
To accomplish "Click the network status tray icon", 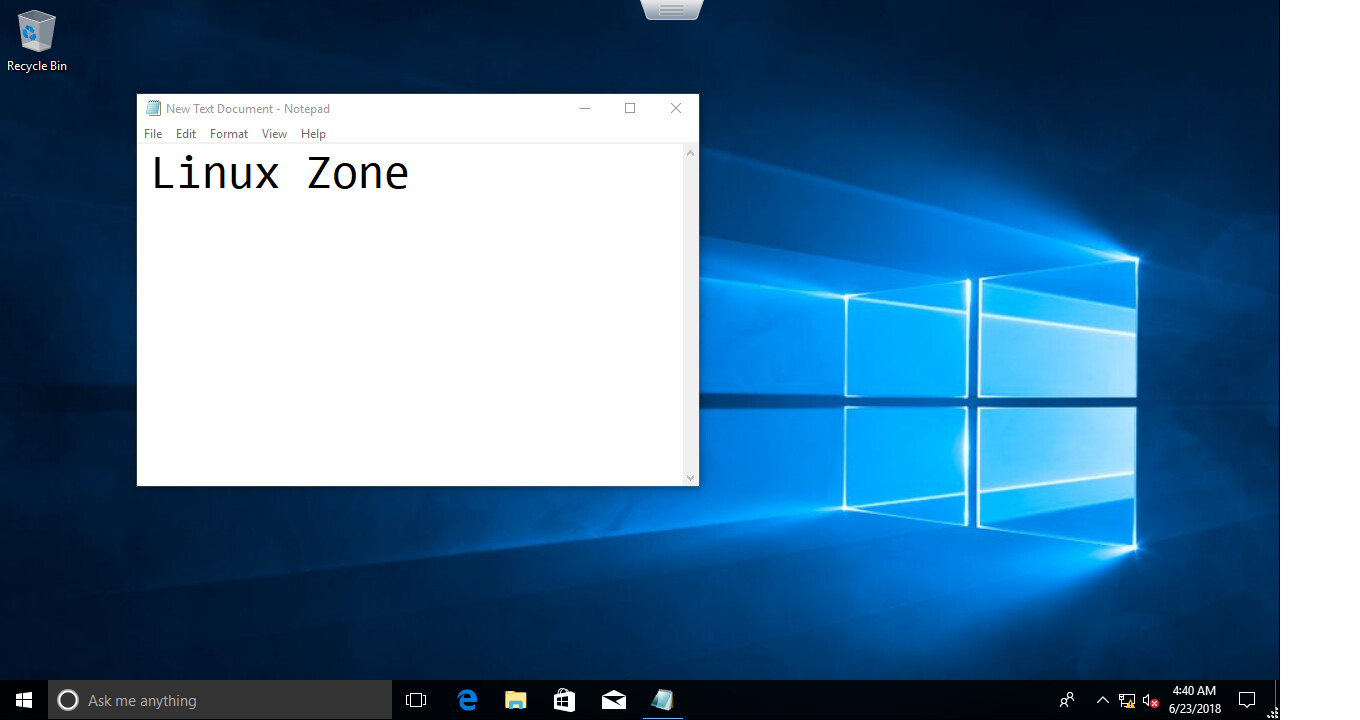I will (1127, 700).
